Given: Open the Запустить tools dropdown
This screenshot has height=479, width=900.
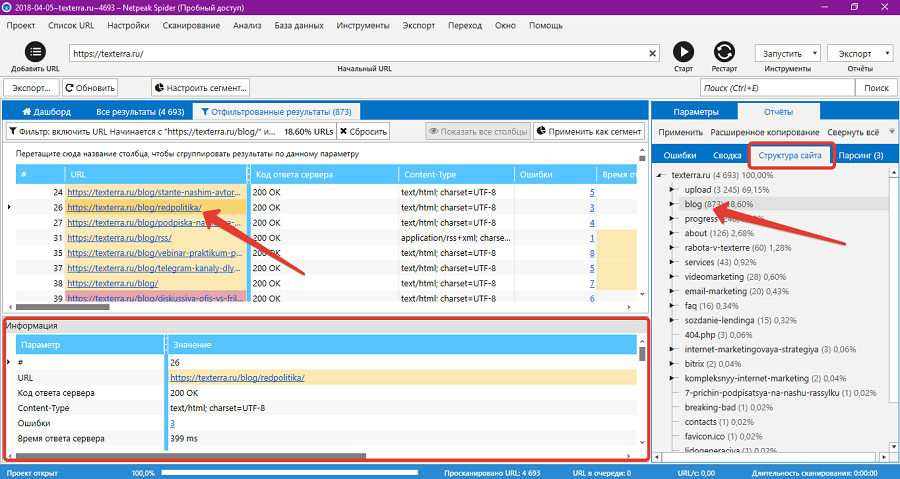Looking at the screenshot, I should tap(787, 53).
